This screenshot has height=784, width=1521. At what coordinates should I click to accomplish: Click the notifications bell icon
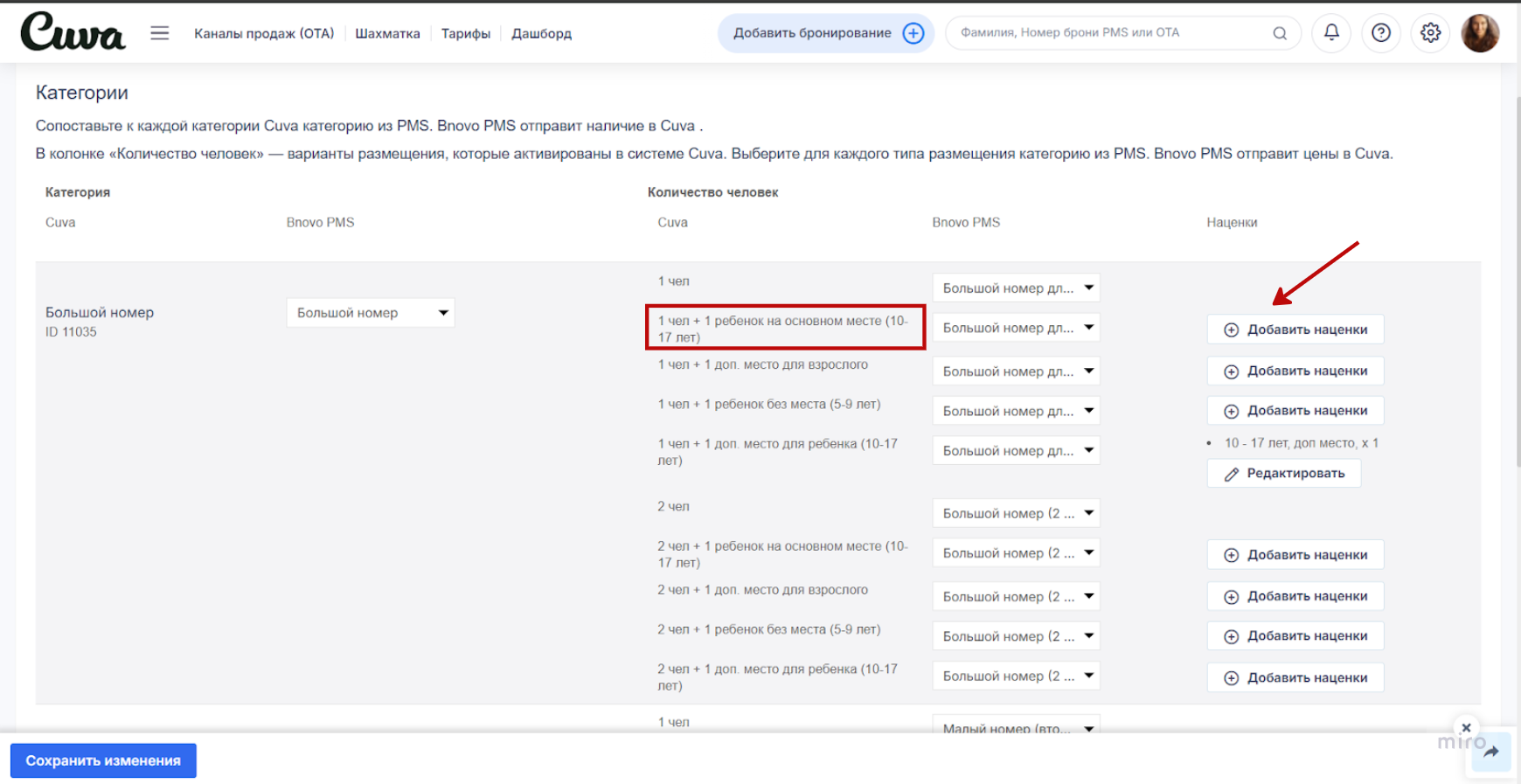point(1331,32)
